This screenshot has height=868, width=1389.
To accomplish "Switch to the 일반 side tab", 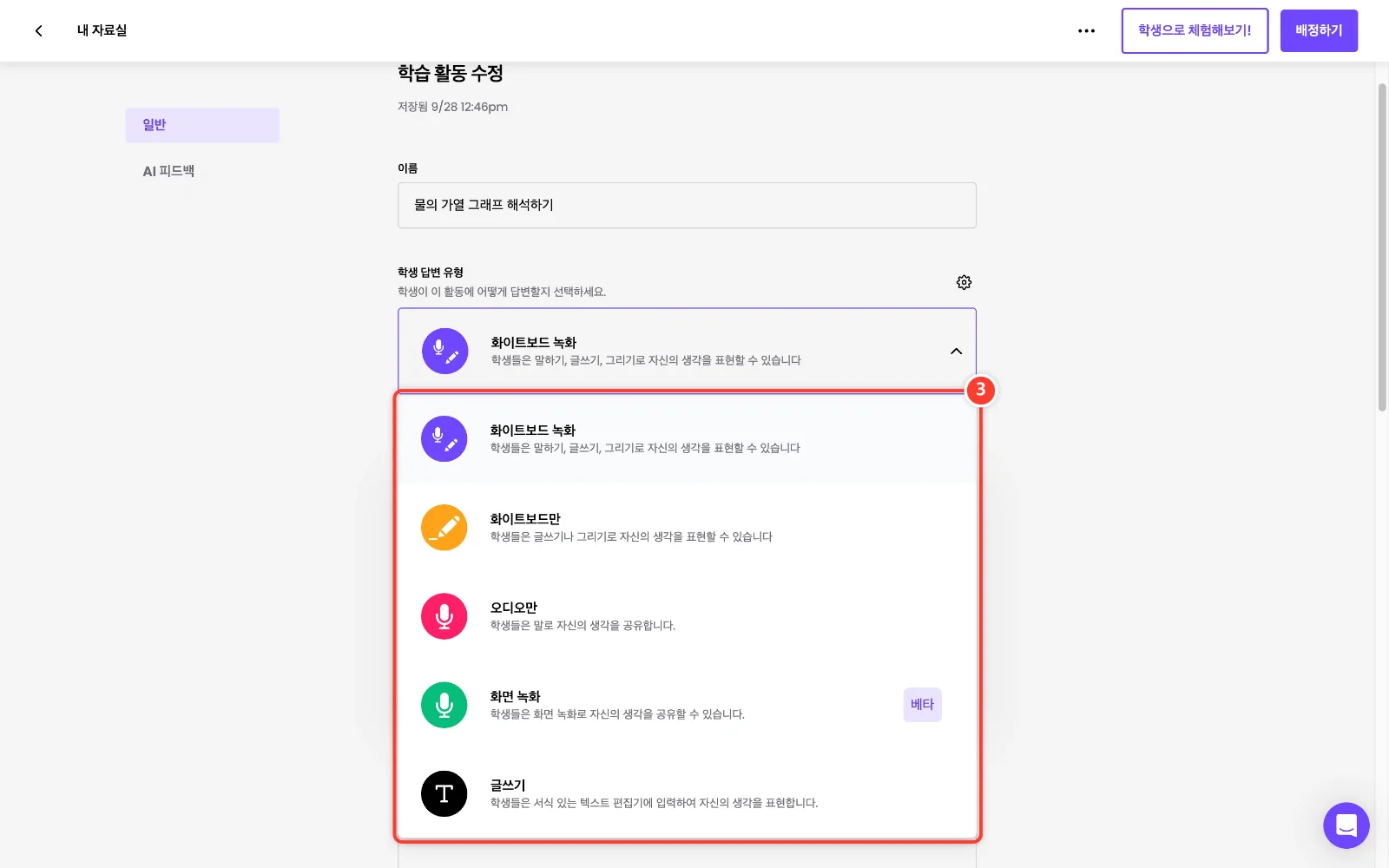I will [x=202, y=125].
